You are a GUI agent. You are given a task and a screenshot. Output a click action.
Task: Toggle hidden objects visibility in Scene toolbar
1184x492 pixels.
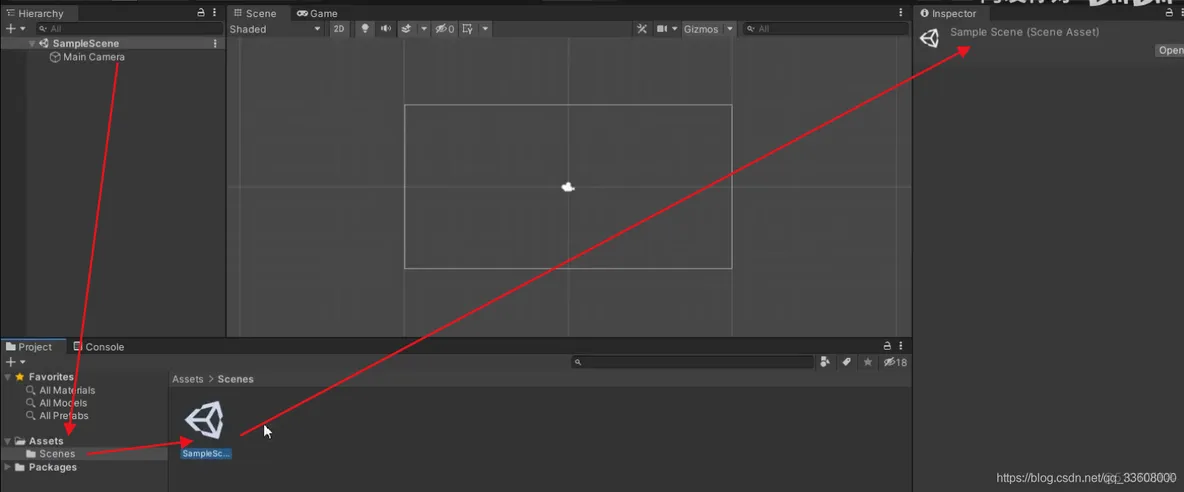tap(445, 29)
